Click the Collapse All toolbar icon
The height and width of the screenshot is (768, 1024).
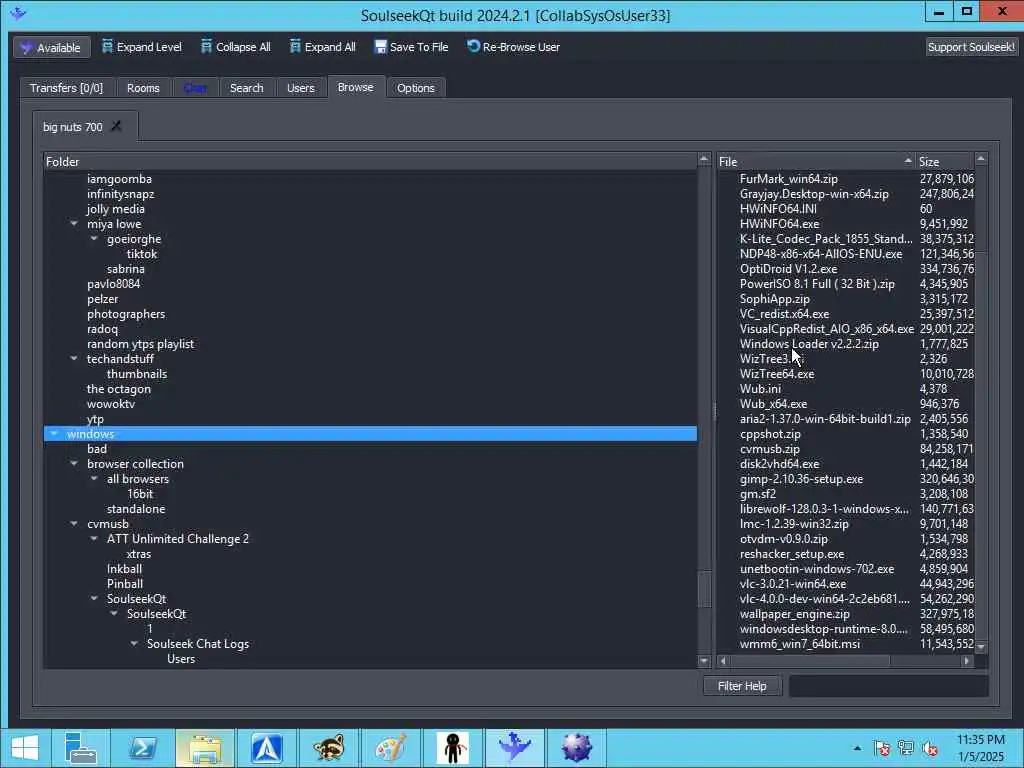206,46
